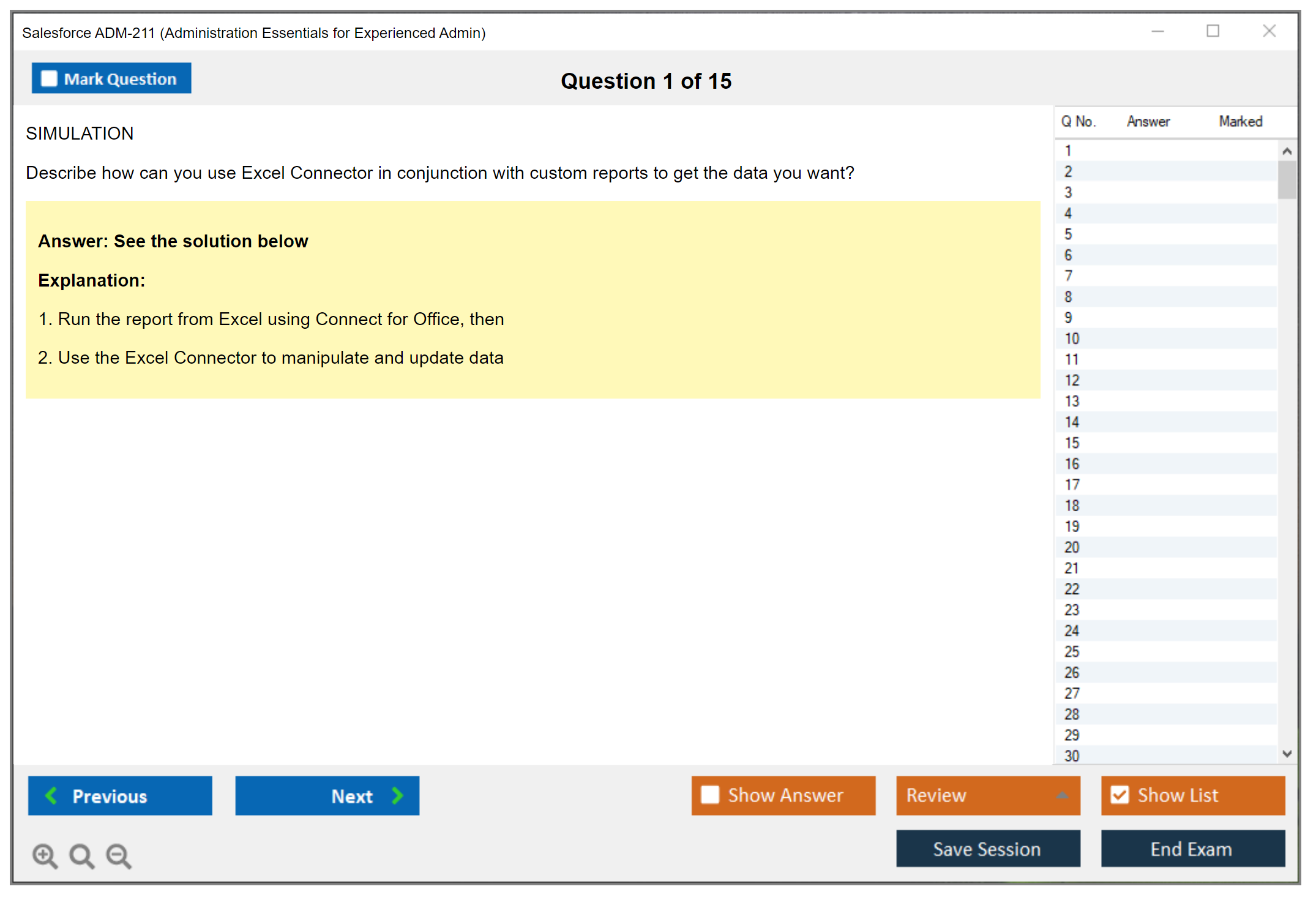Screen dimensions: 1316x900
Task: Click the Marked column header
Action: point(1240,121)
